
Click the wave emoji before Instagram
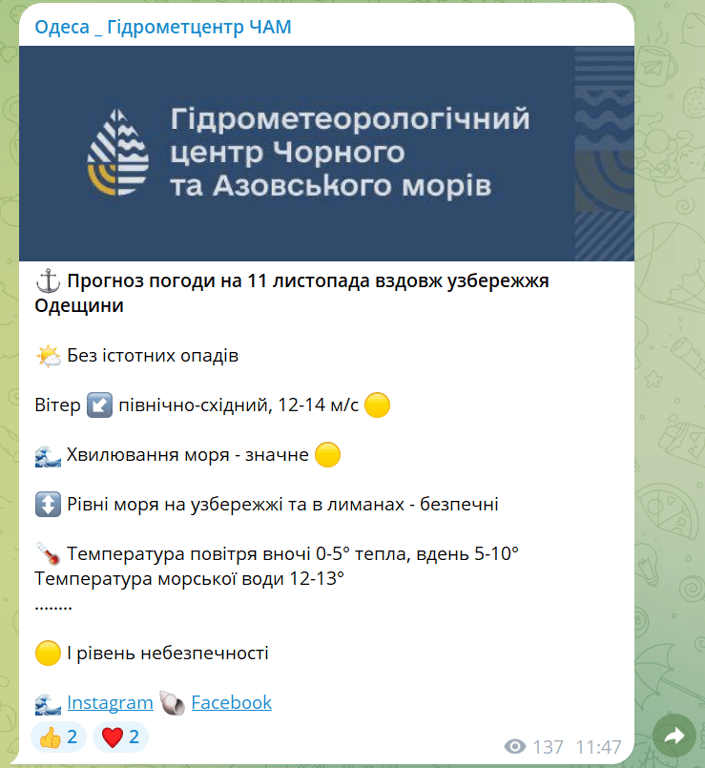48,703
